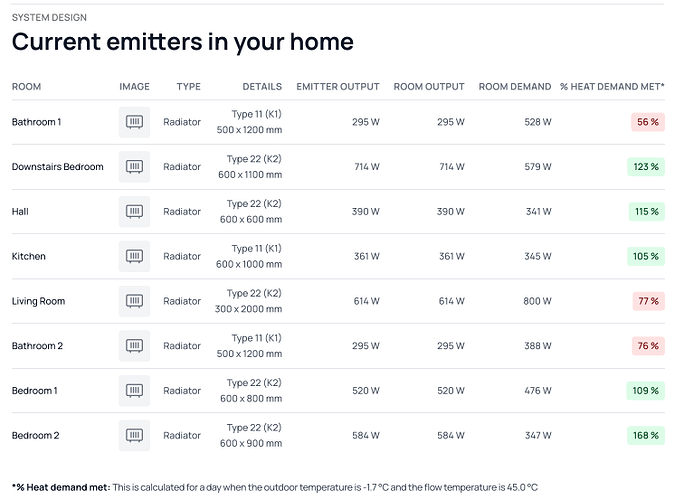Select the Downstairs Bedroom row name
Viewport: 683px width, 500px height.
pyautogui.click(x=58, y=167)
